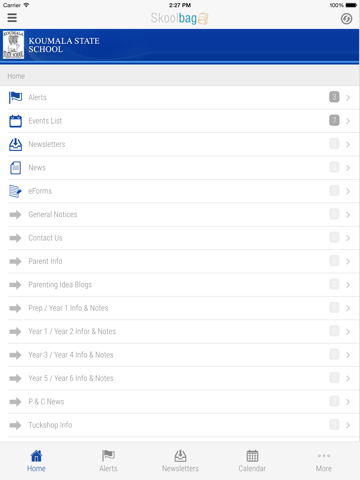Tap the P & C News arrow icon
The height and width of the screenshot is (480, 360).
[15, 402]
